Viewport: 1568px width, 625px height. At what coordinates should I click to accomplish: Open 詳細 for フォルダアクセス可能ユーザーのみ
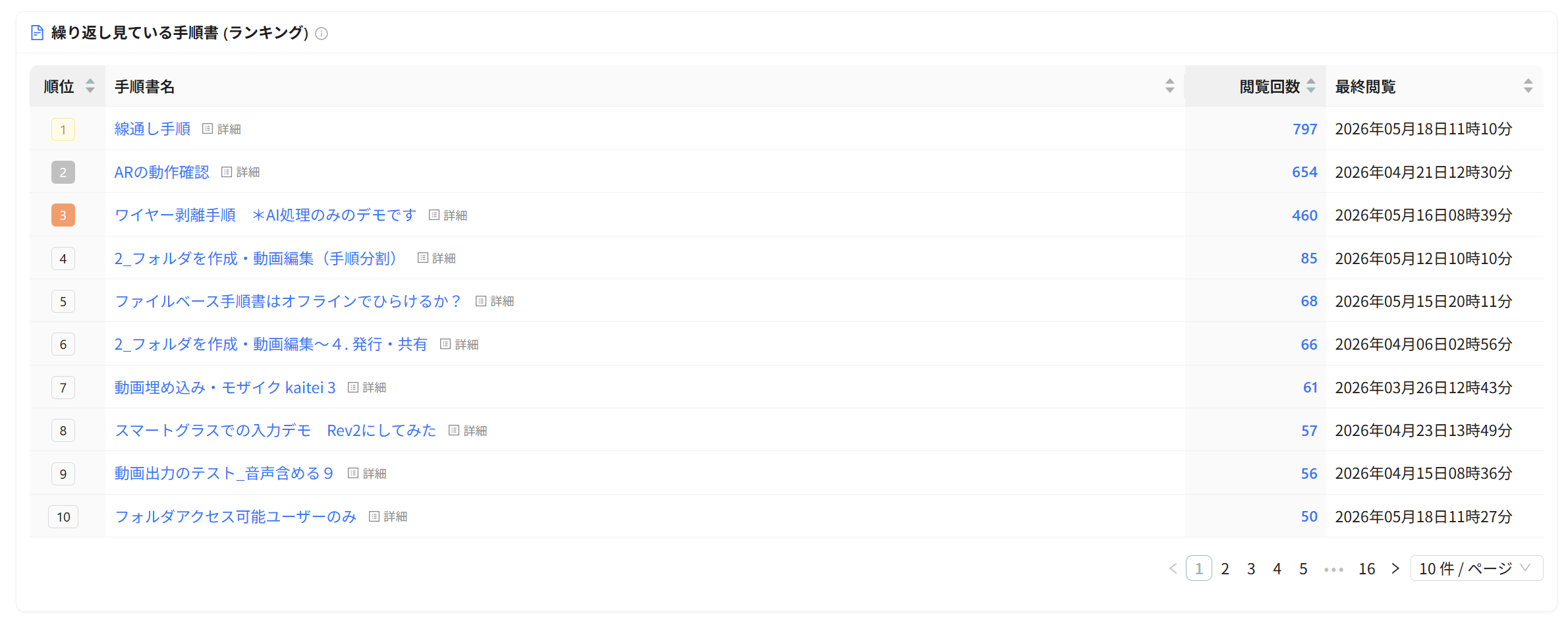pos(388,516)
